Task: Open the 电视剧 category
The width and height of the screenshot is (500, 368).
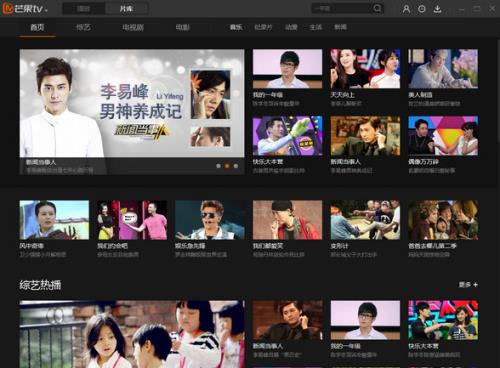Action: point(133,27)
